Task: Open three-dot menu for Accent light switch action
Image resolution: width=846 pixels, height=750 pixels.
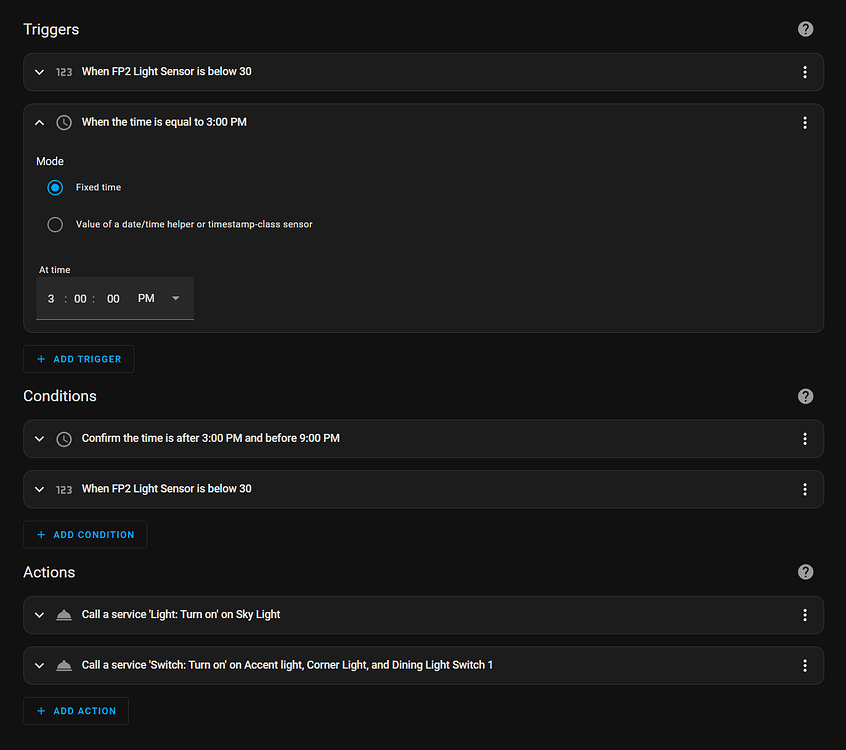Action: (805, 666)
